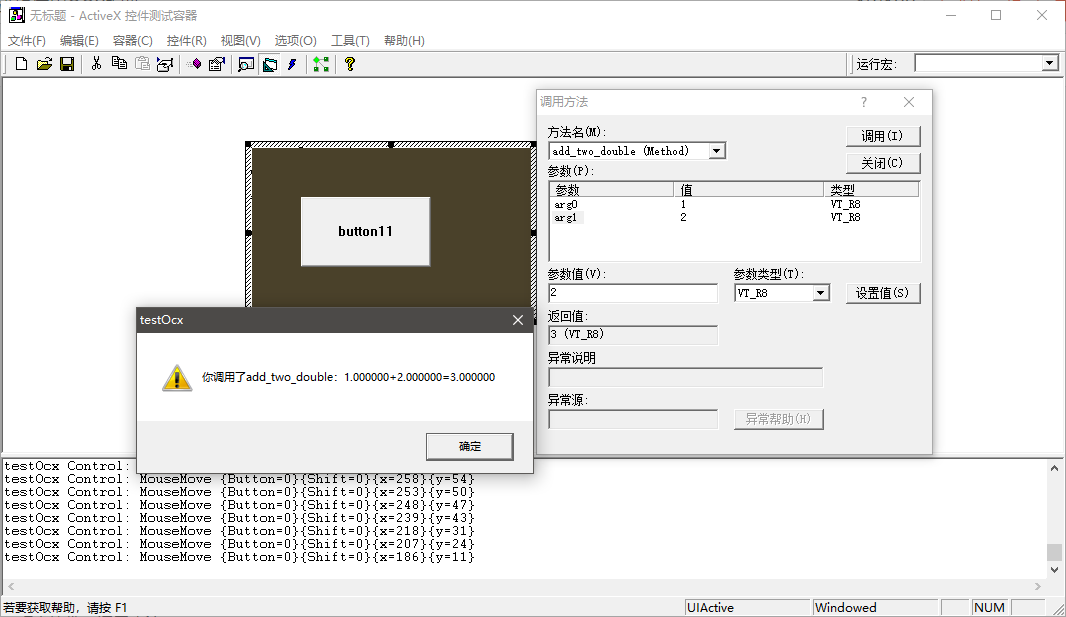Click the yellow question mark Help icon

(349, 64)
